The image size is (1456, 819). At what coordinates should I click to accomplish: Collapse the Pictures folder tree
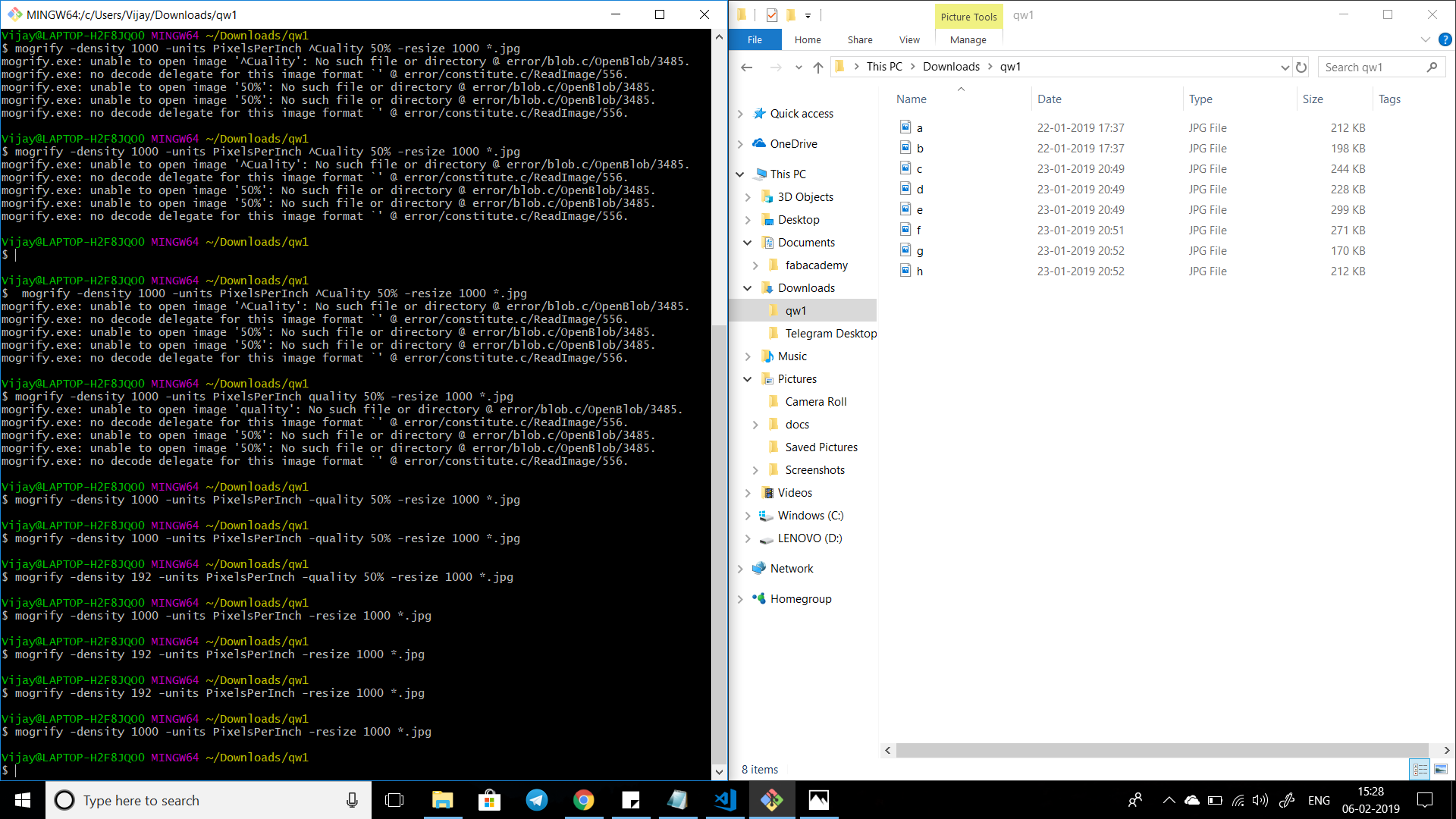748,379
